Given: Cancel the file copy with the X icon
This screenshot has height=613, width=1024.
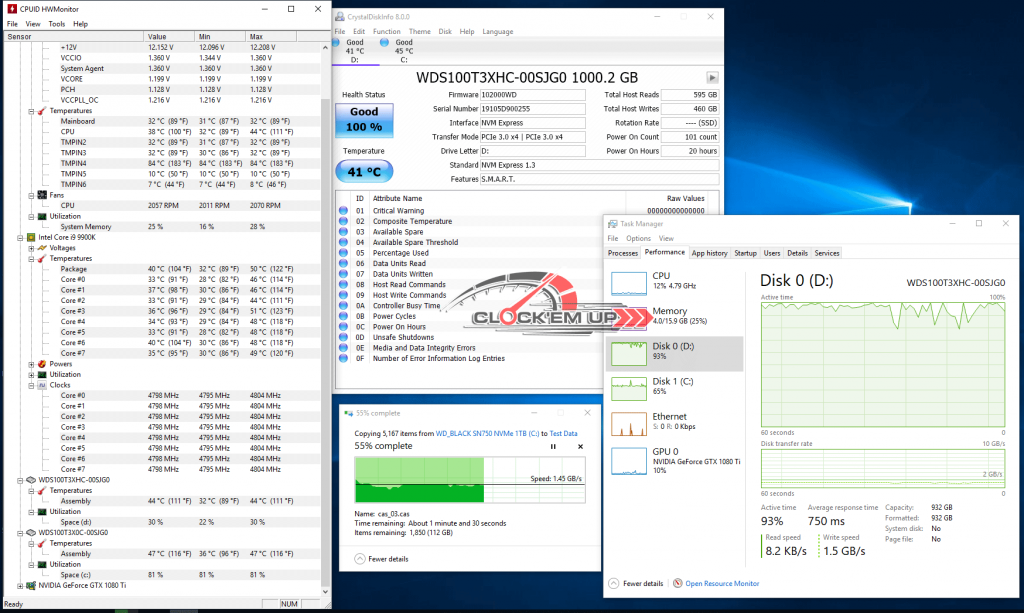Looking at the screenshot, I should (580, 447).
